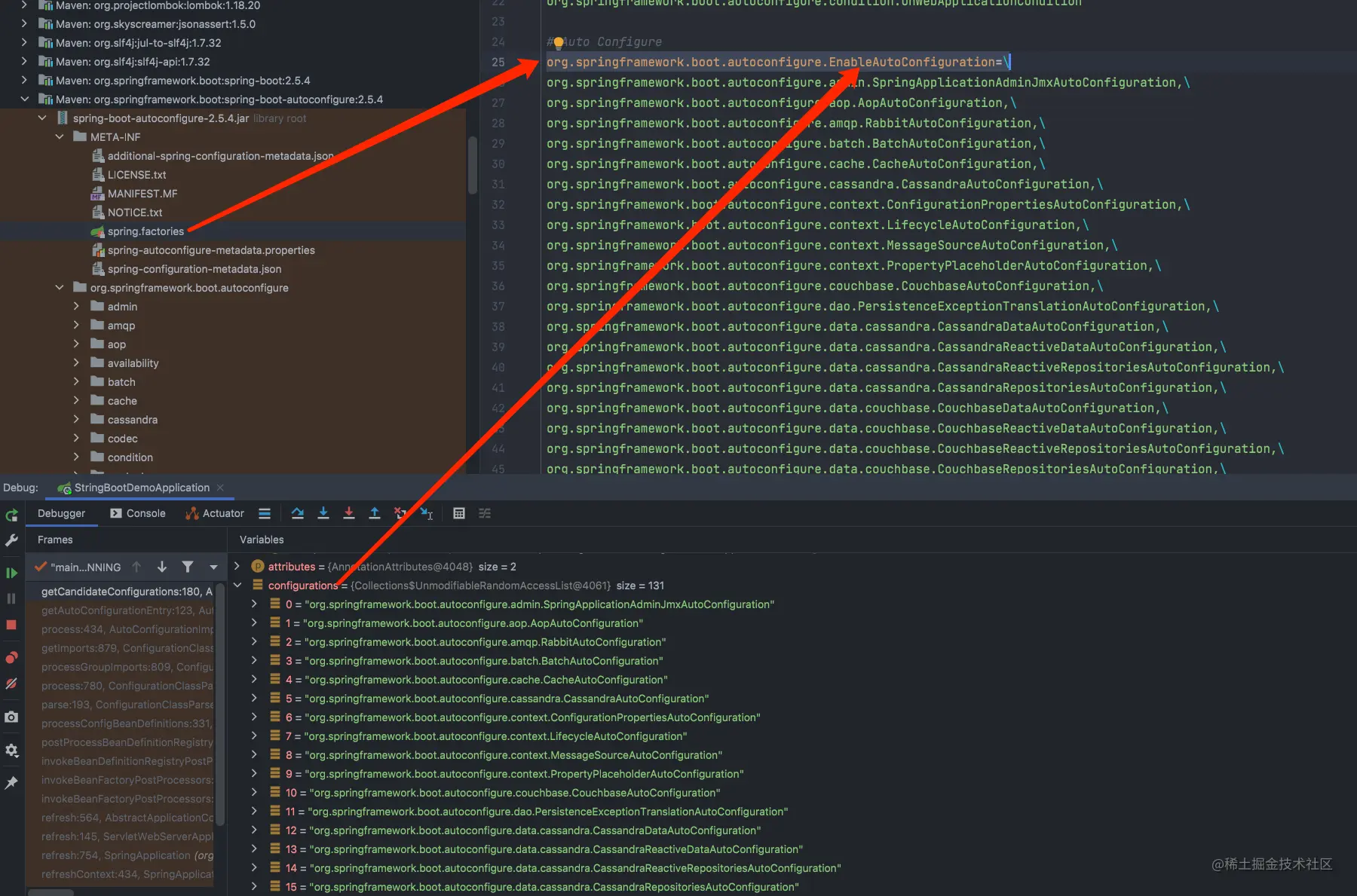Expand the cassandra package folder

pos(76,420)
